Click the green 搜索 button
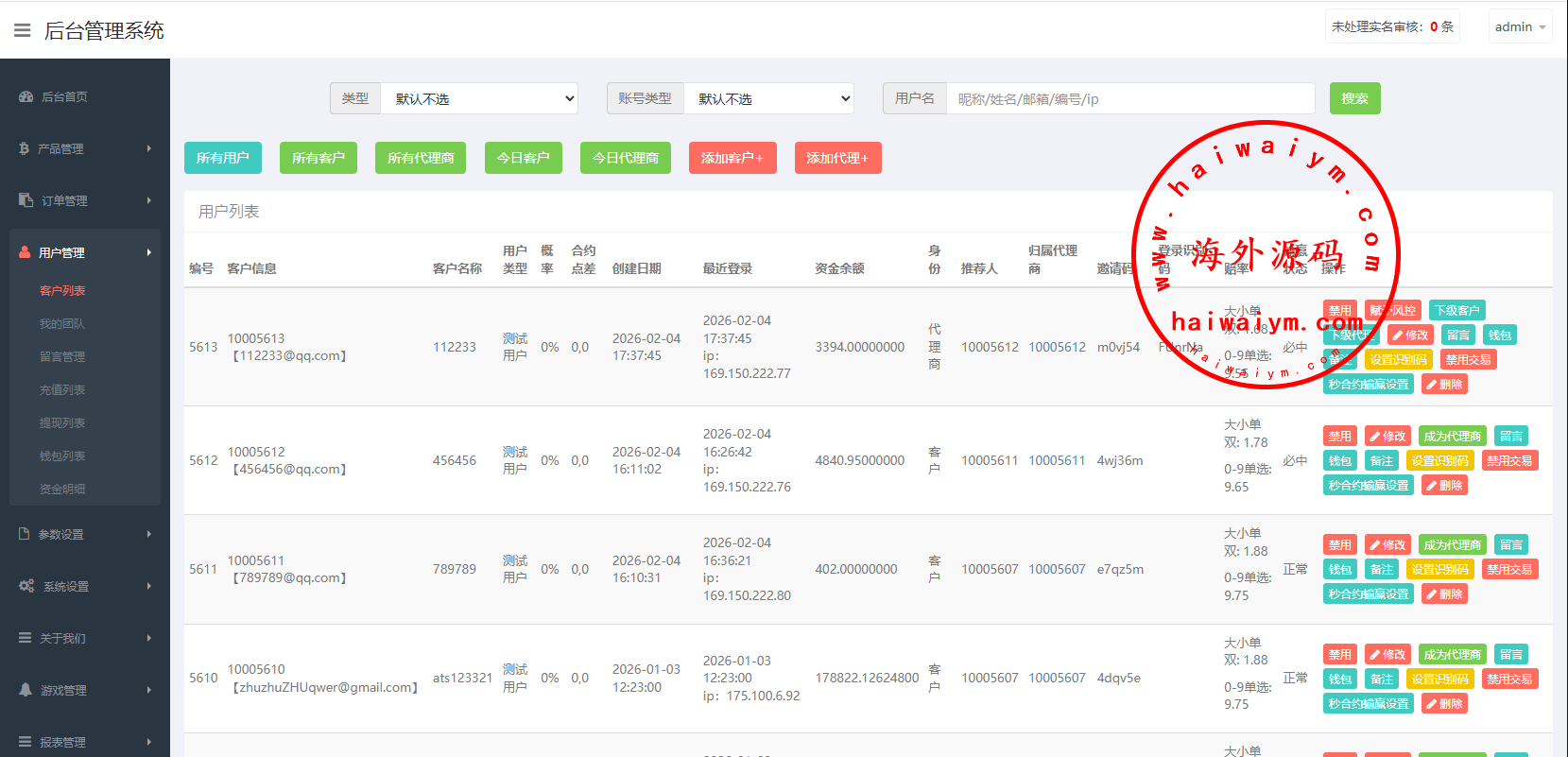1568x757 pixels. point(1354,98)
